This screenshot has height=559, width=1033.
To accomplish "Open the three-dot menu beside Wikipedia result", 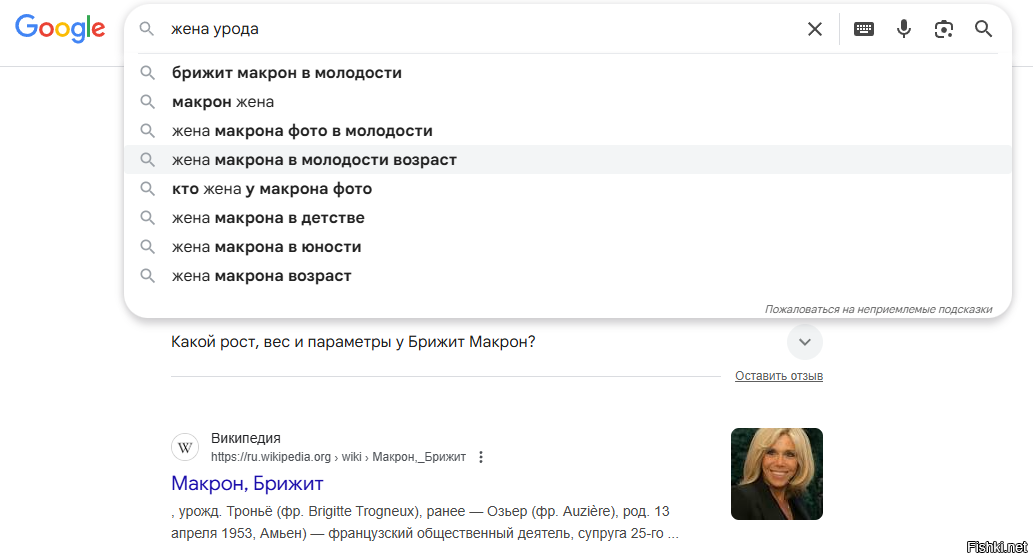I will [x=481, y=457].
